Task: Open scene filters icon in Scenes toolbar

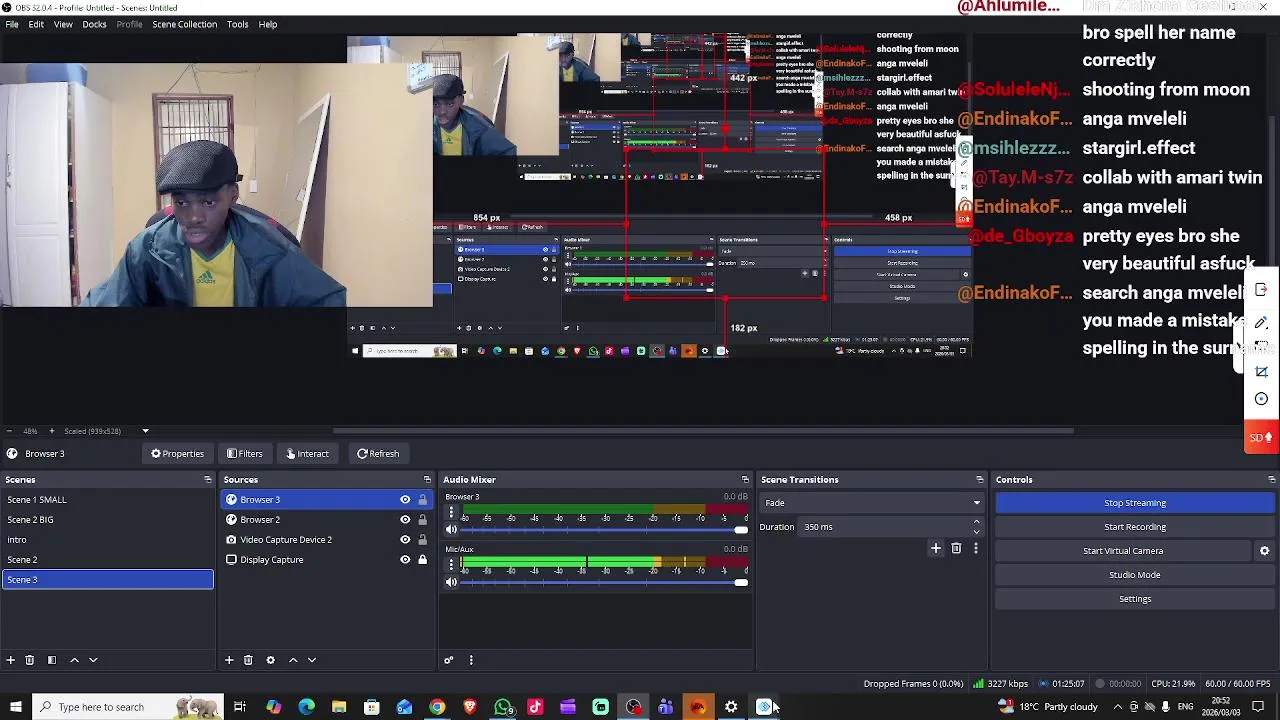Action: pos(52,660)
